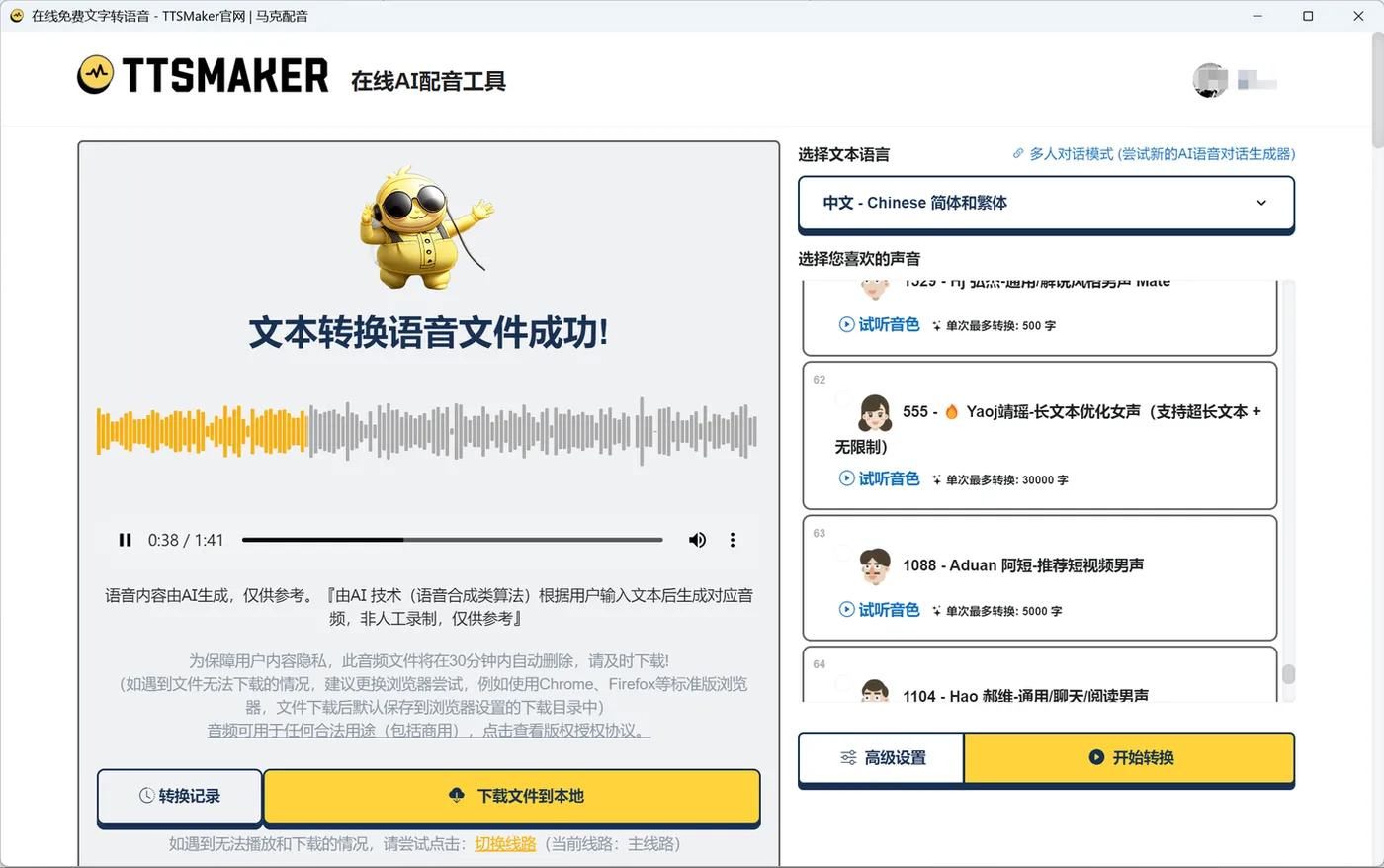Click the '单次最多转换: 5000 字' limit text
The height and width of the screenshot is (868, 1384).
1003,611
